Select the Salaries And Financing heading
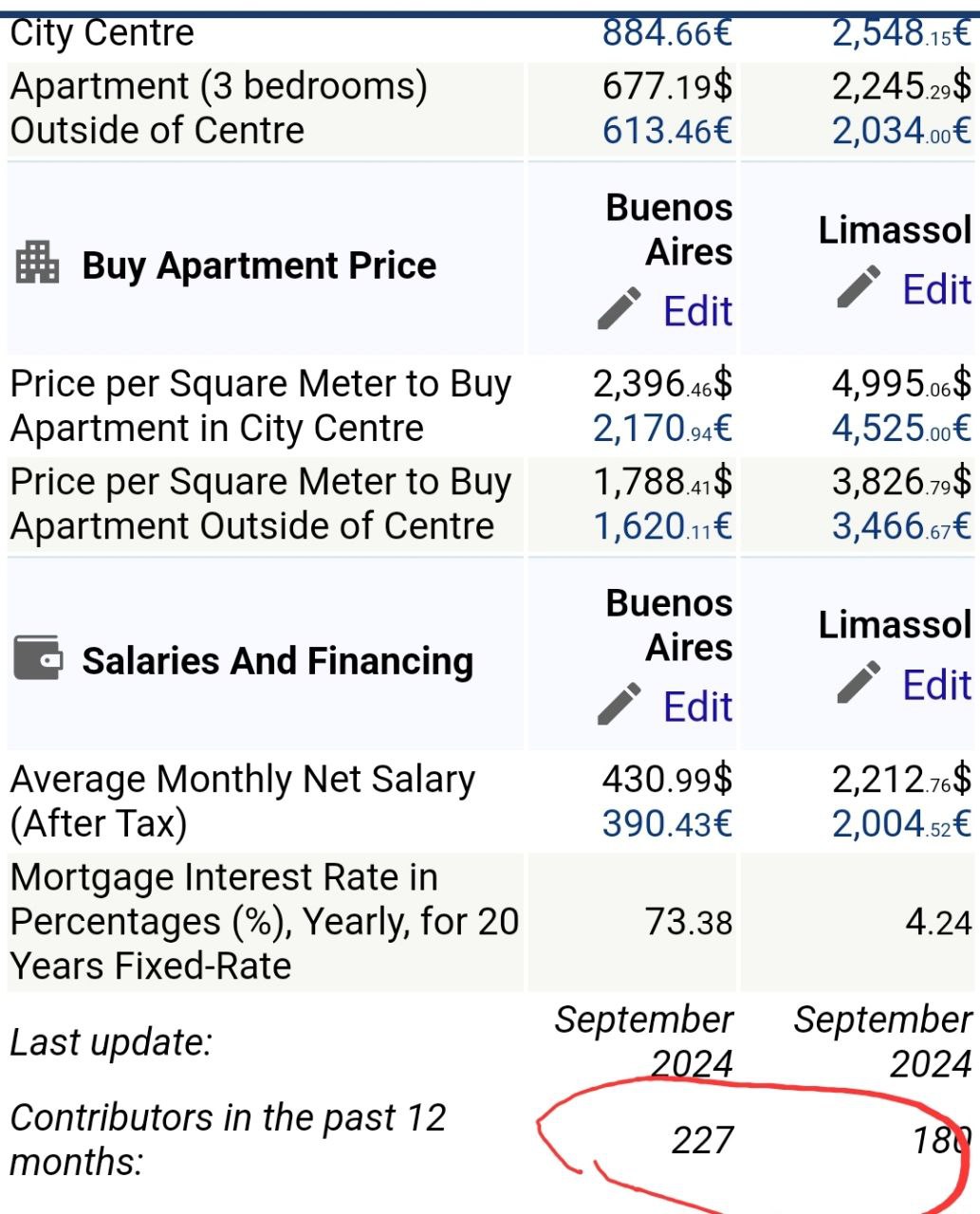The height and width of the screenshot is (1214, 980). [277, 661]
